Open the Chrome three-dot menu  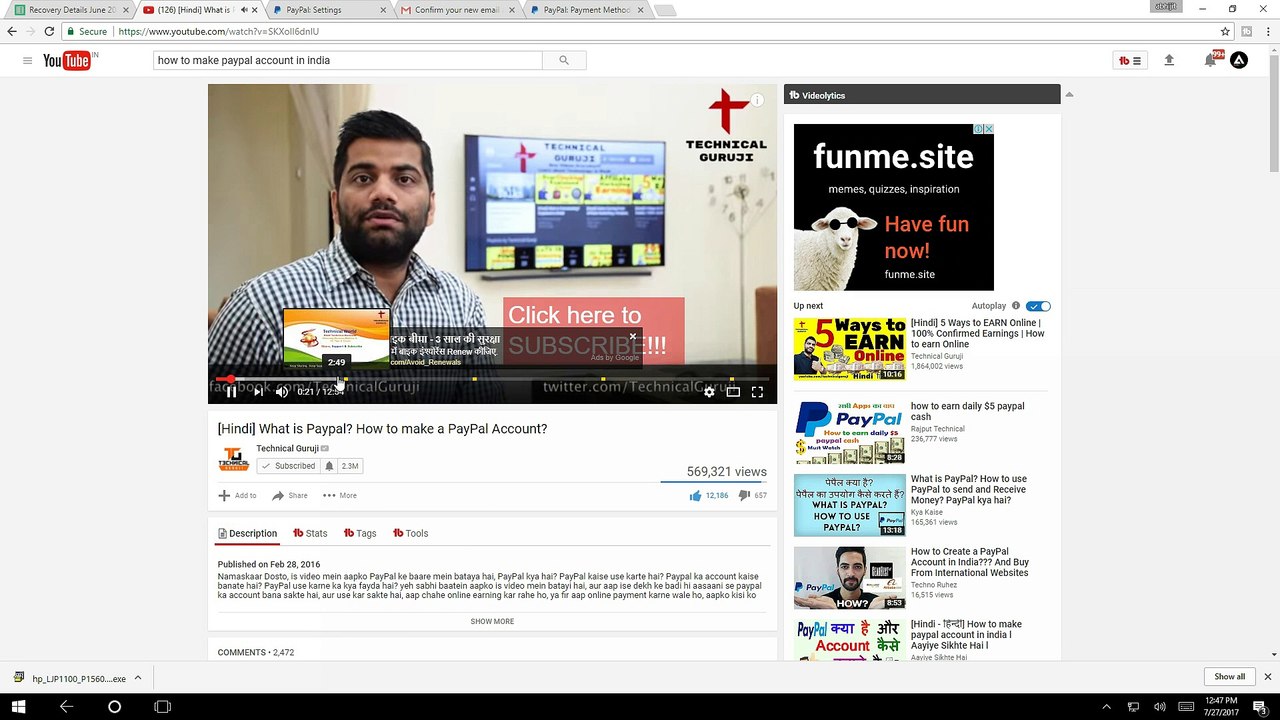point(1268,31)
